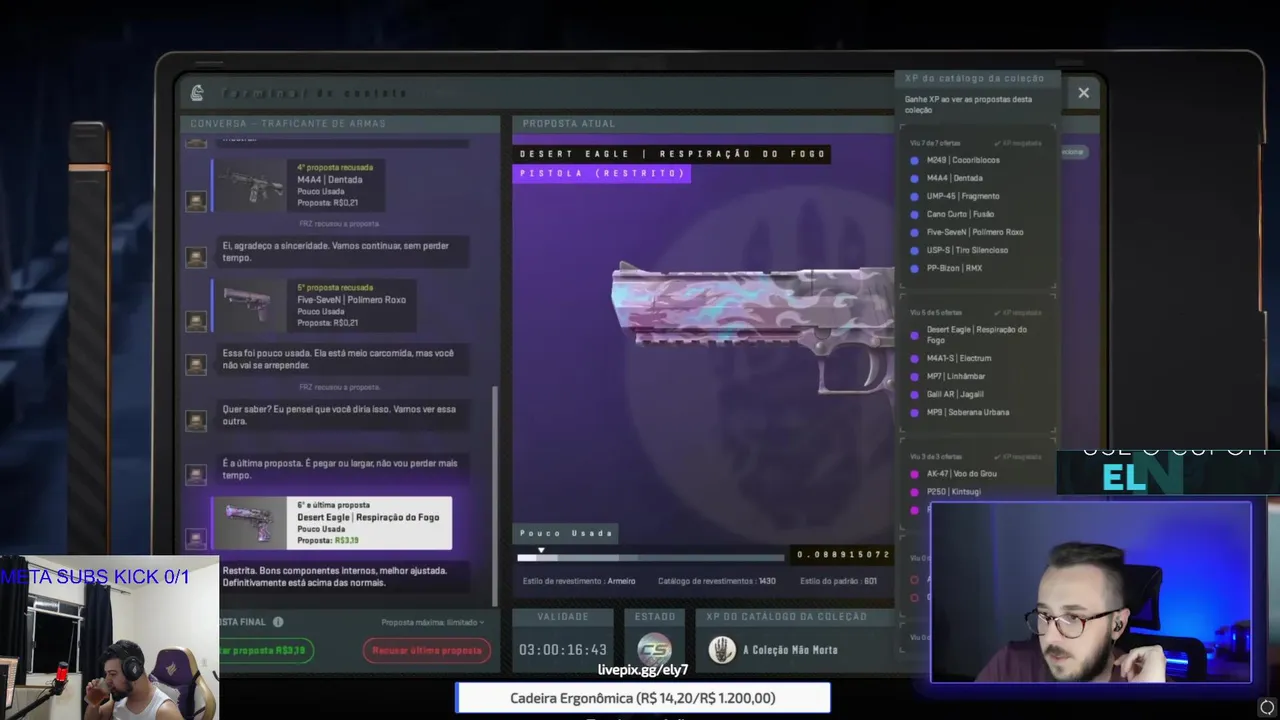Select AK-47 | Voo do Grou in catalog
This screenshot has width=1280, height=720.
[953, 474]
